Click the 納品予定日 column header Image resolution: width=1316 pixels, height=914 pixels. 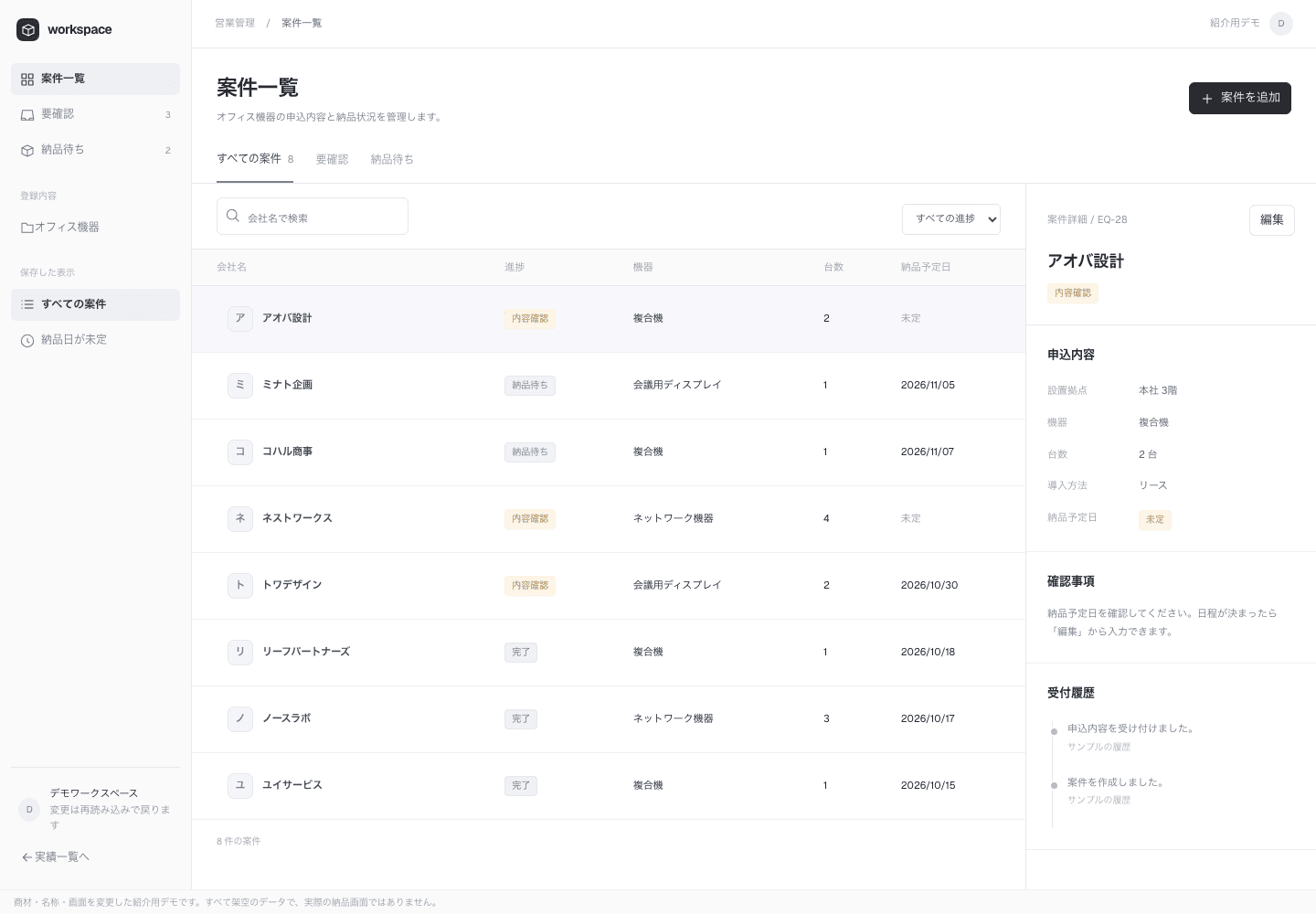(926, 267)
